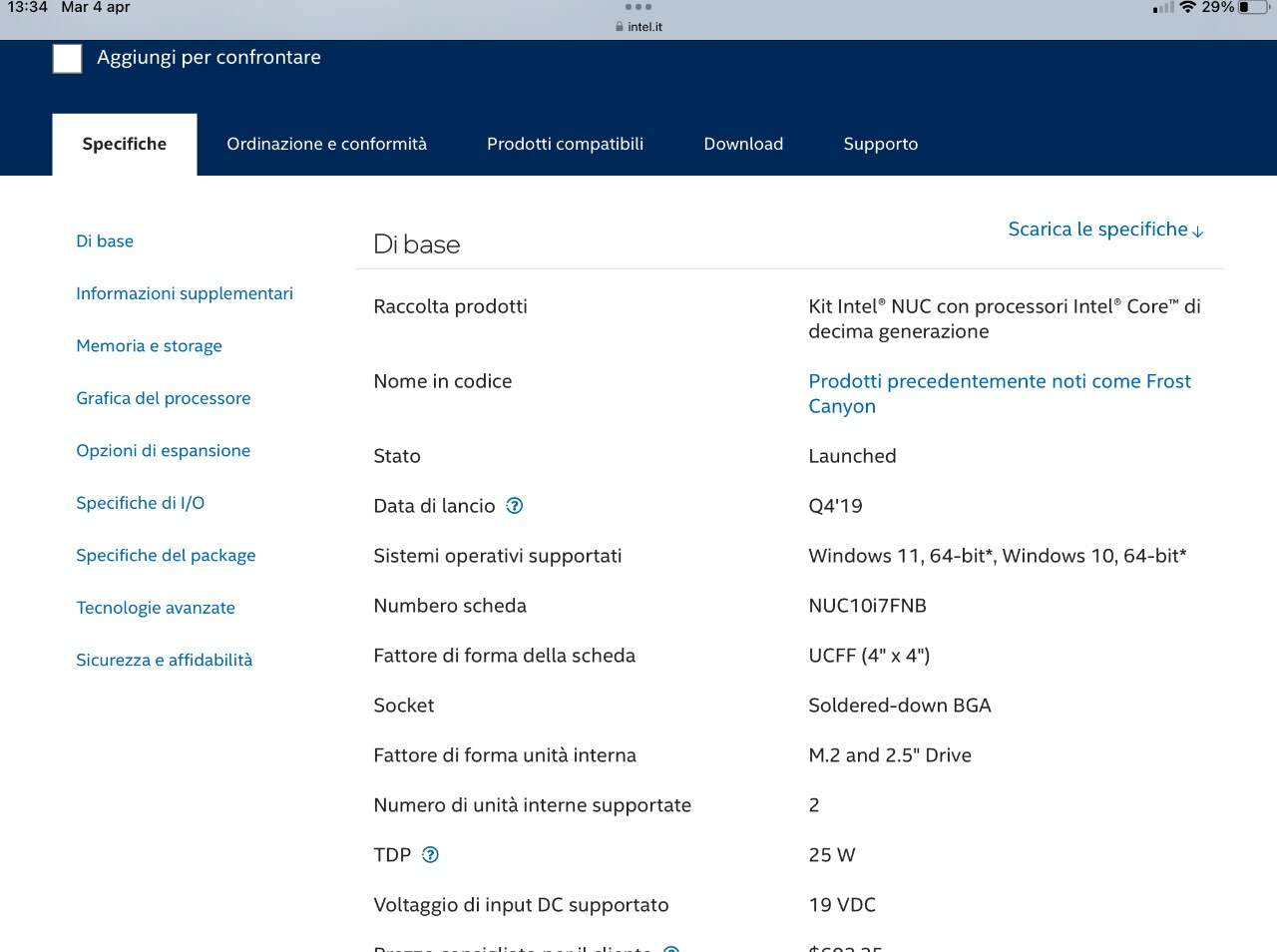Go to the Supporto tab
The image size is (1277, 952).
881,145
